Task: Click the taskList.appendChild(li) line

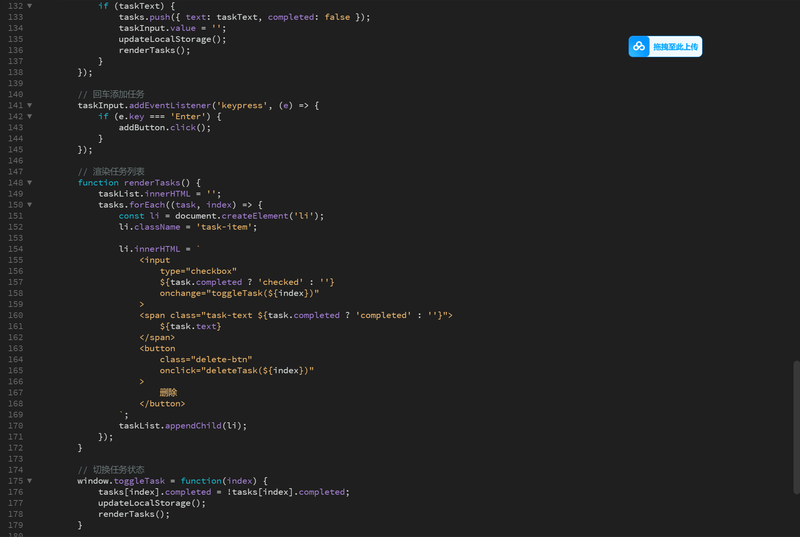Action: point(183,426)
